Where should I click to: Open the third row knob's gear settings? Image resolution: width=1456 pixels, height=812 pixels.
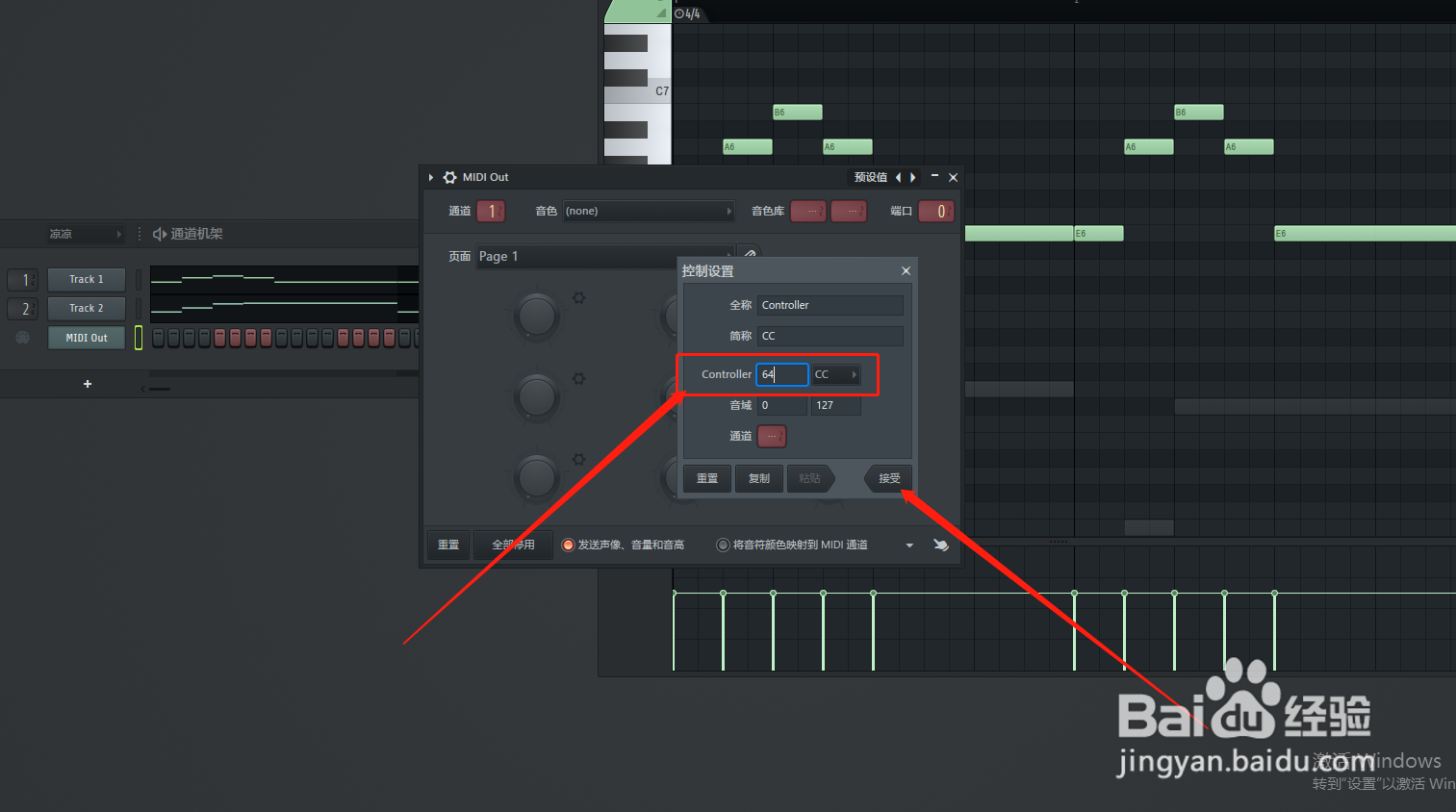click(x=578, y=459)
